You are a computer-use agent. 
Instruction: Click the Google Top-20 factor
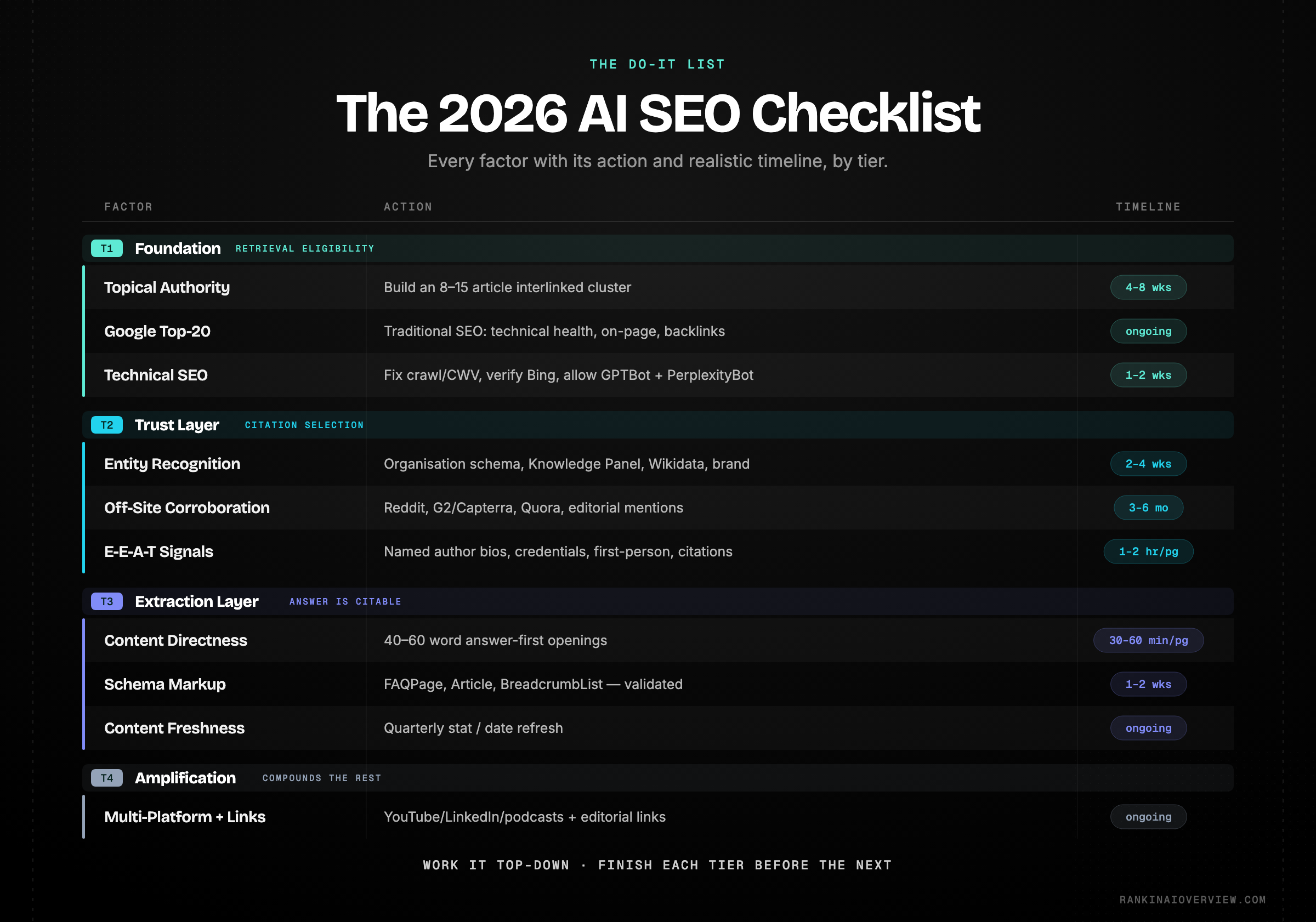(157, 331)
